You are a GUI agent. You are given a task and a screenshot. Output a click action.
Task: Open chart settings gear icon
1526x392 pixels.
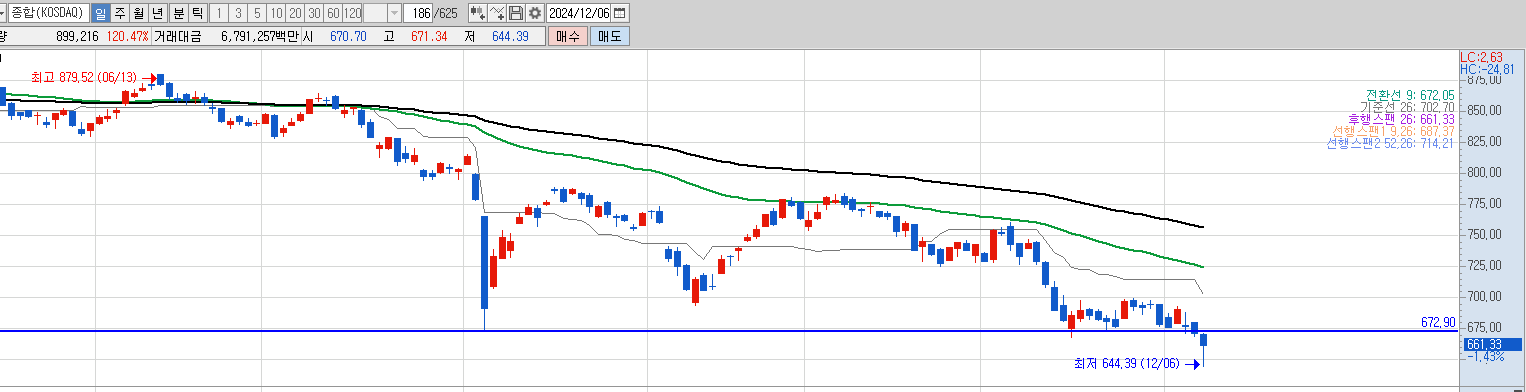tap(535, 13)
